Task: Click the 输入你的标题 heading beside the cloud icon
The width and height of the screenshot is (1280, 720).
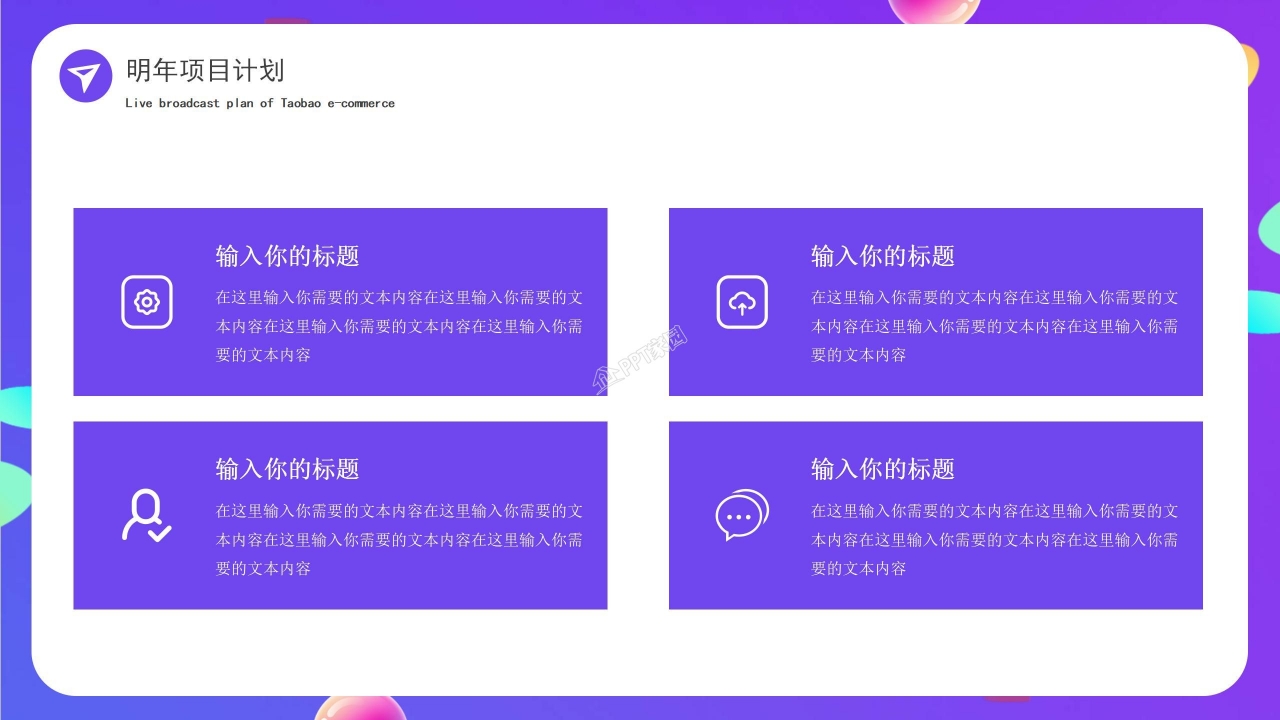Action: point(883,256)
